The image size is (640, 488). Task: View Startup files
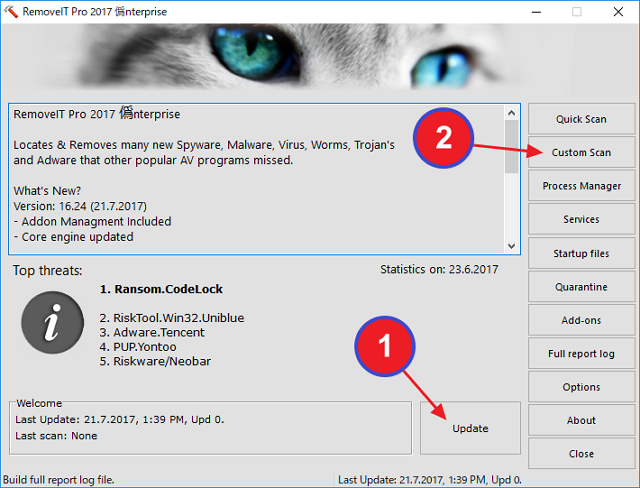coord(581,253)
